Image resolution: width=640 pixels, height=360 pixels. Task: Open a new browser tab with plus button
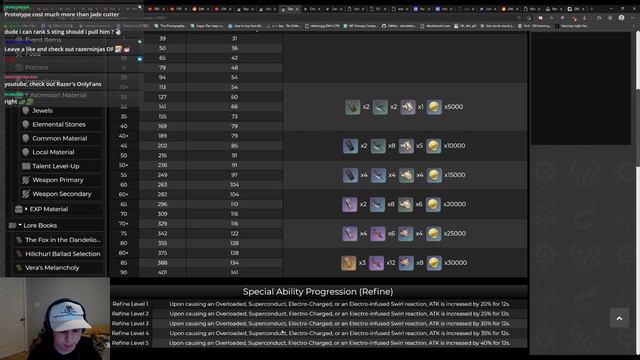591,9
